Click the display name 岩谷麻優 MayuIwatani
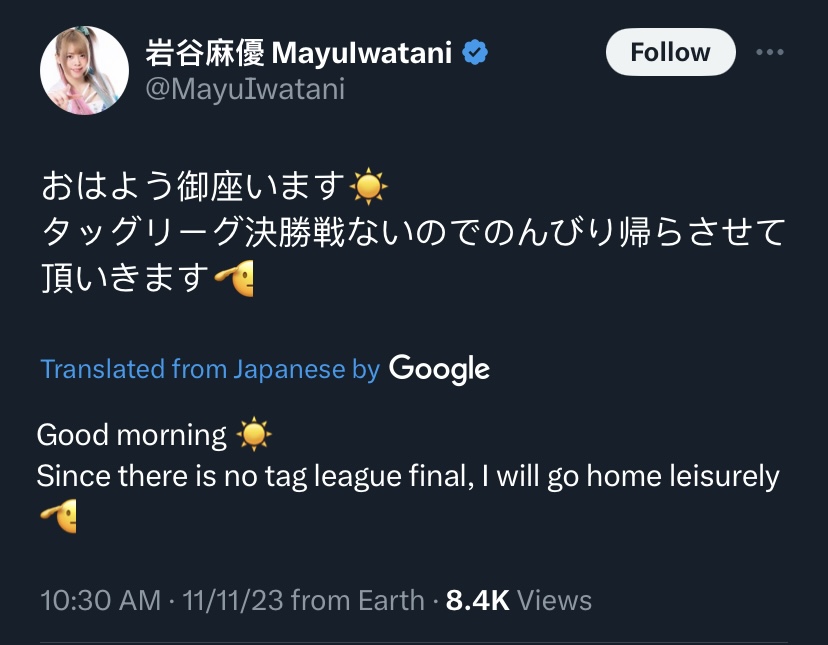This screenshot has height=645, width=828. tap(299, 53)
